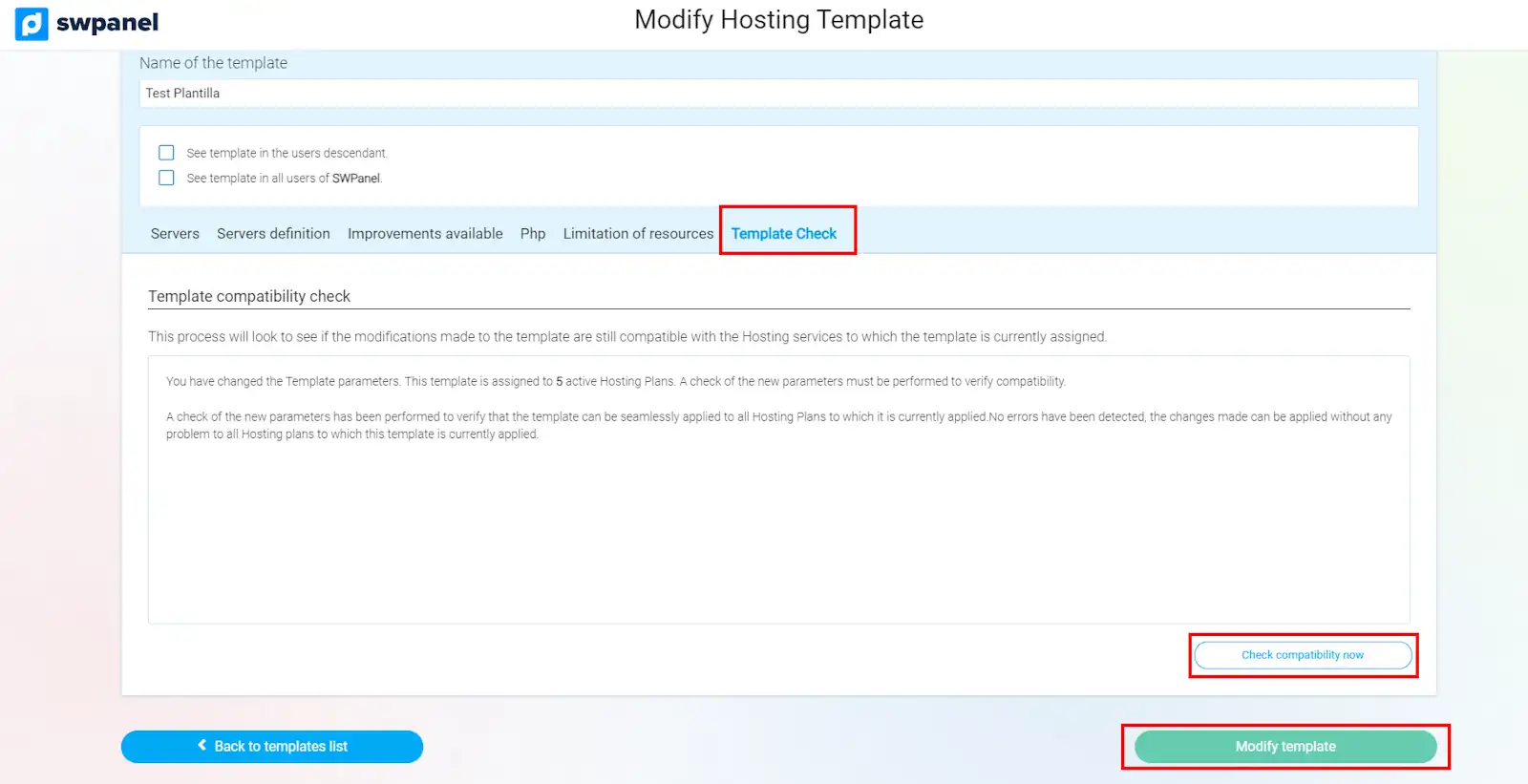Click the 'This process will look' description text

626,337
